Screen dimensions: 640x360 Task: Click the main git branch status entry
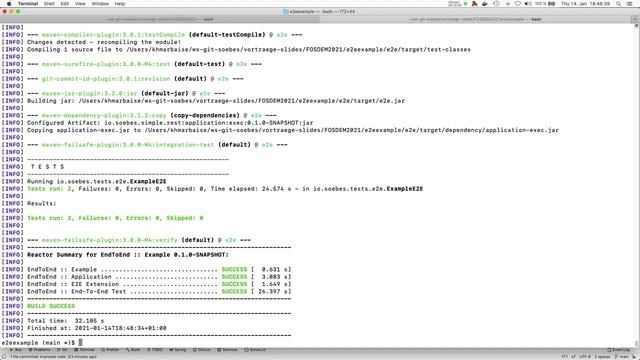(623, 357)
